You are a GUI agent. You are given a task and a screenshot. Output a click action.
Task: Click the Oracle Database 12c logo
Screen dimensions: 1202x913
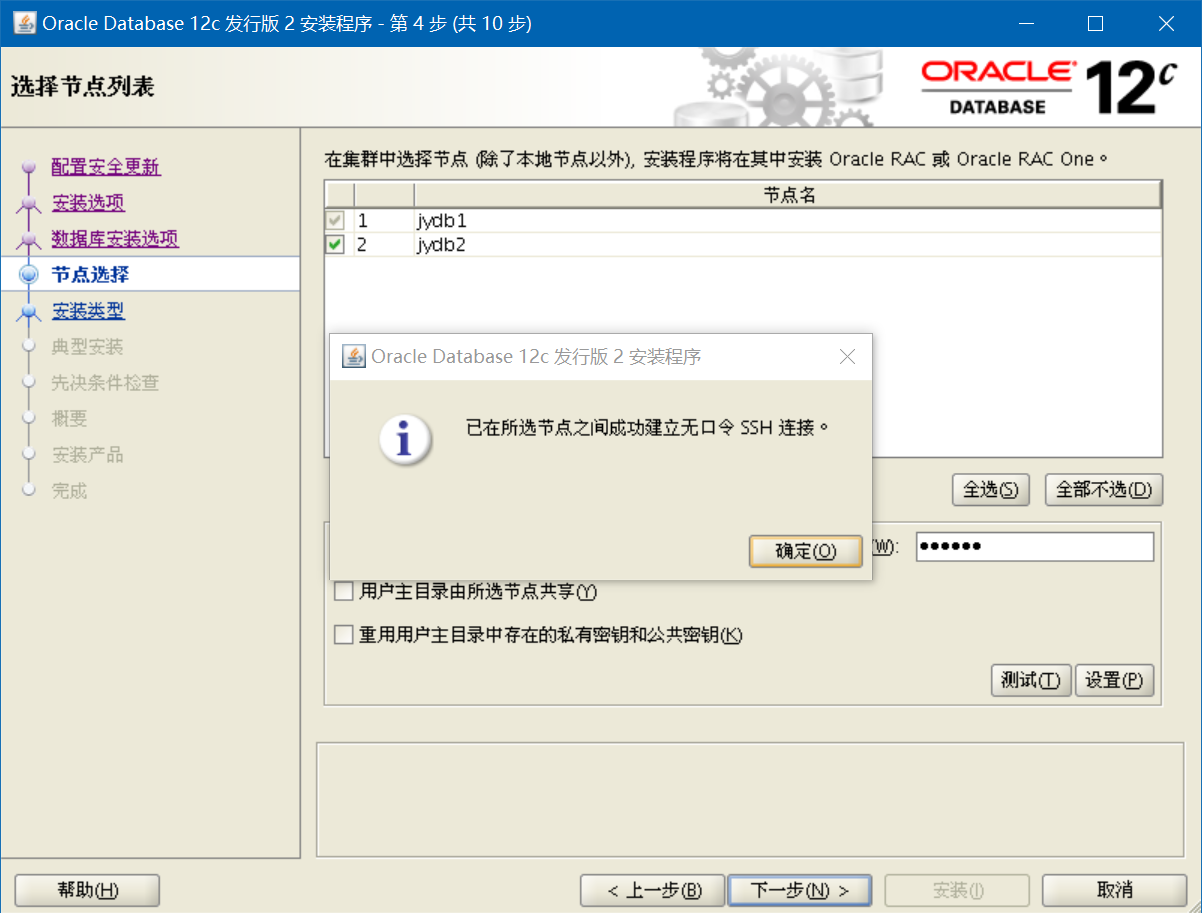(1048, 87)
